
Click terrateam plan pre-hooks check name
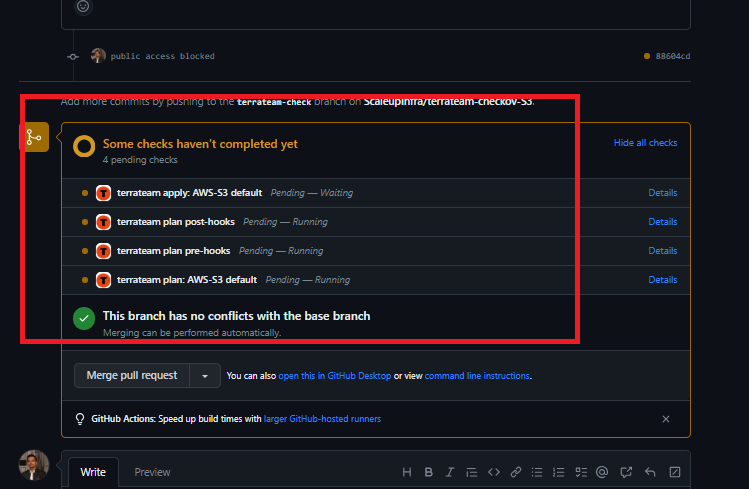tap(173, 251)
